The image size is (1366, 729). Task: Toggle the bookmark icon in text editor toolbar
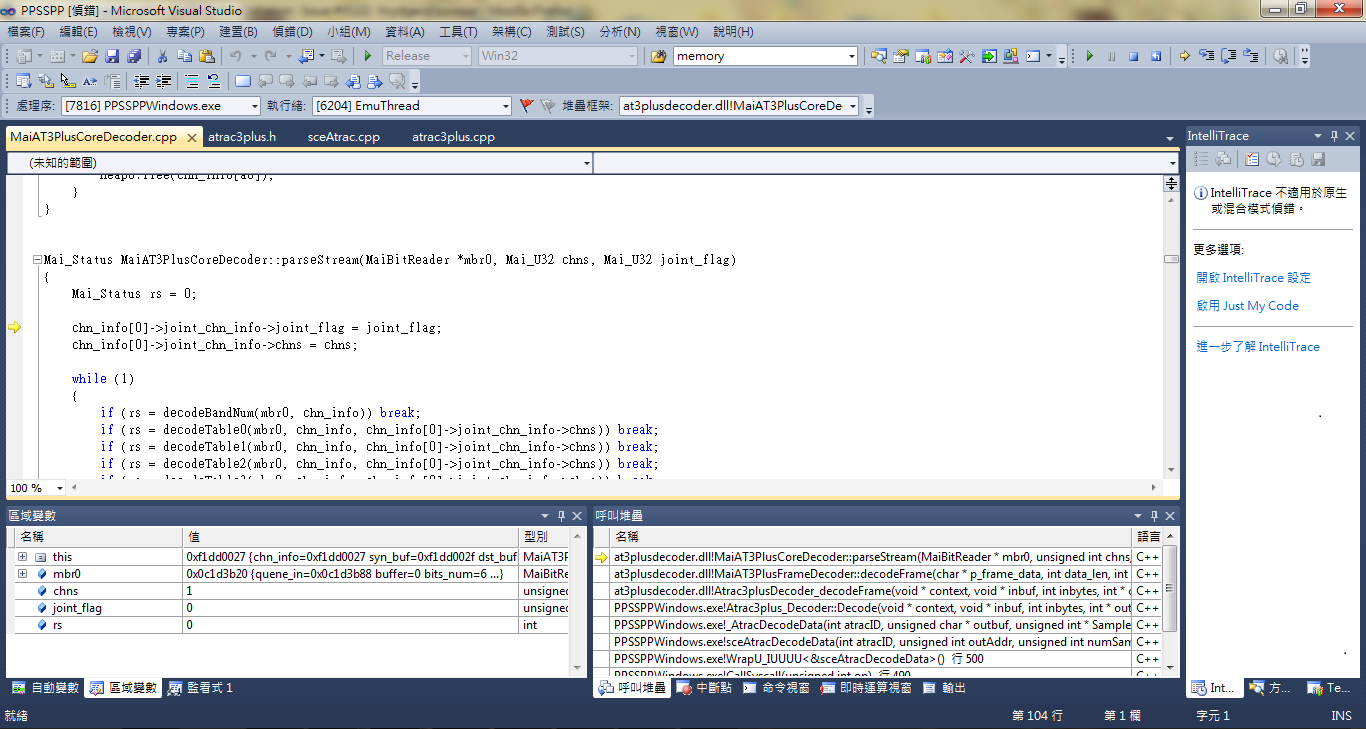[243, 81]
